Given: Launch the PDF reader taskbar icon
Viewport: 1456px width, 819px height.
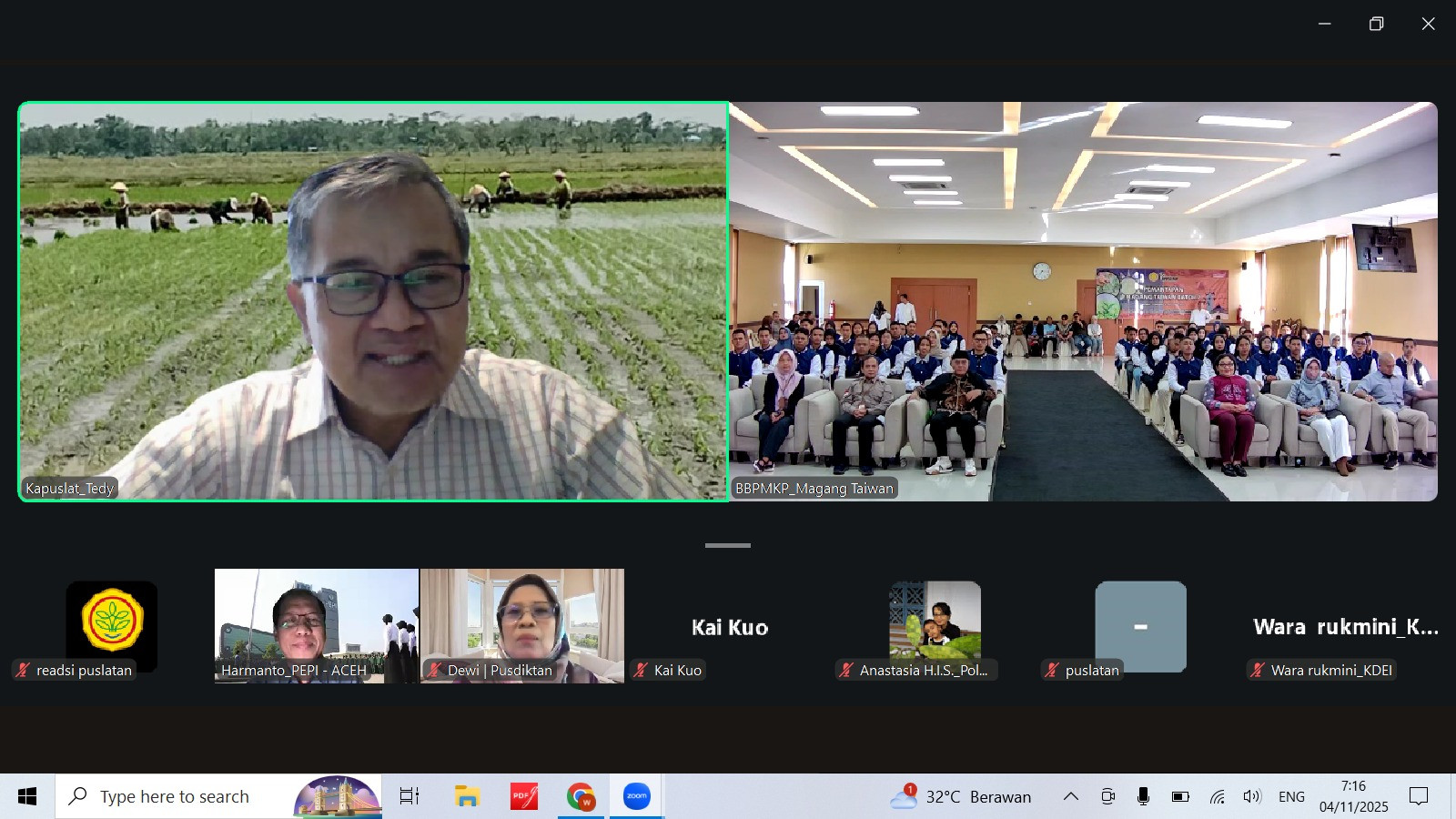Looking at the screenshot, I should pyautogui.click(x=523, y=796).
